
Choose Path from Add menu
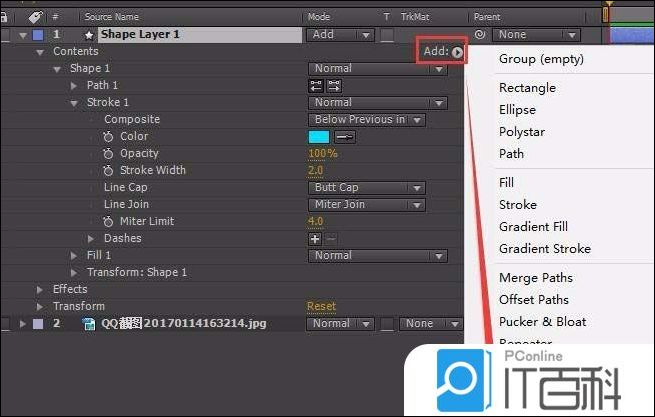coord(511,154)
